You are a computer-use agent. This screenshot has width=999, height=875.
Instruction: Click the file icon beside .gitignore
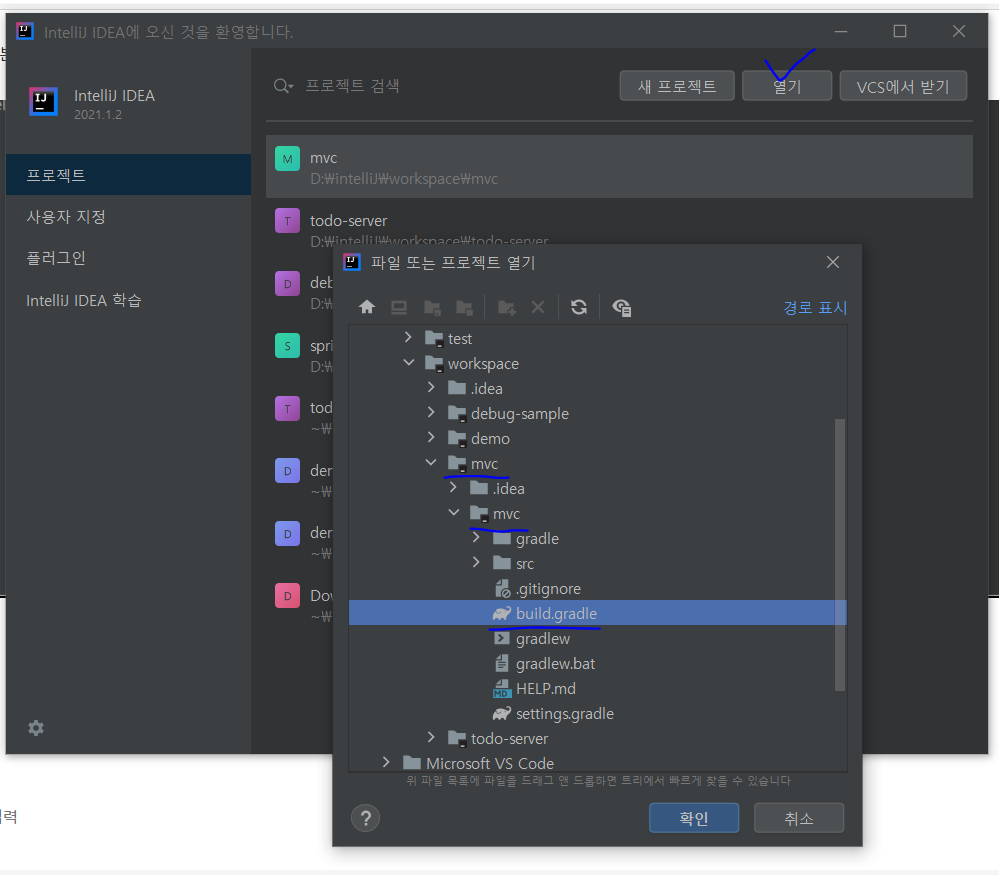(502, 589)
